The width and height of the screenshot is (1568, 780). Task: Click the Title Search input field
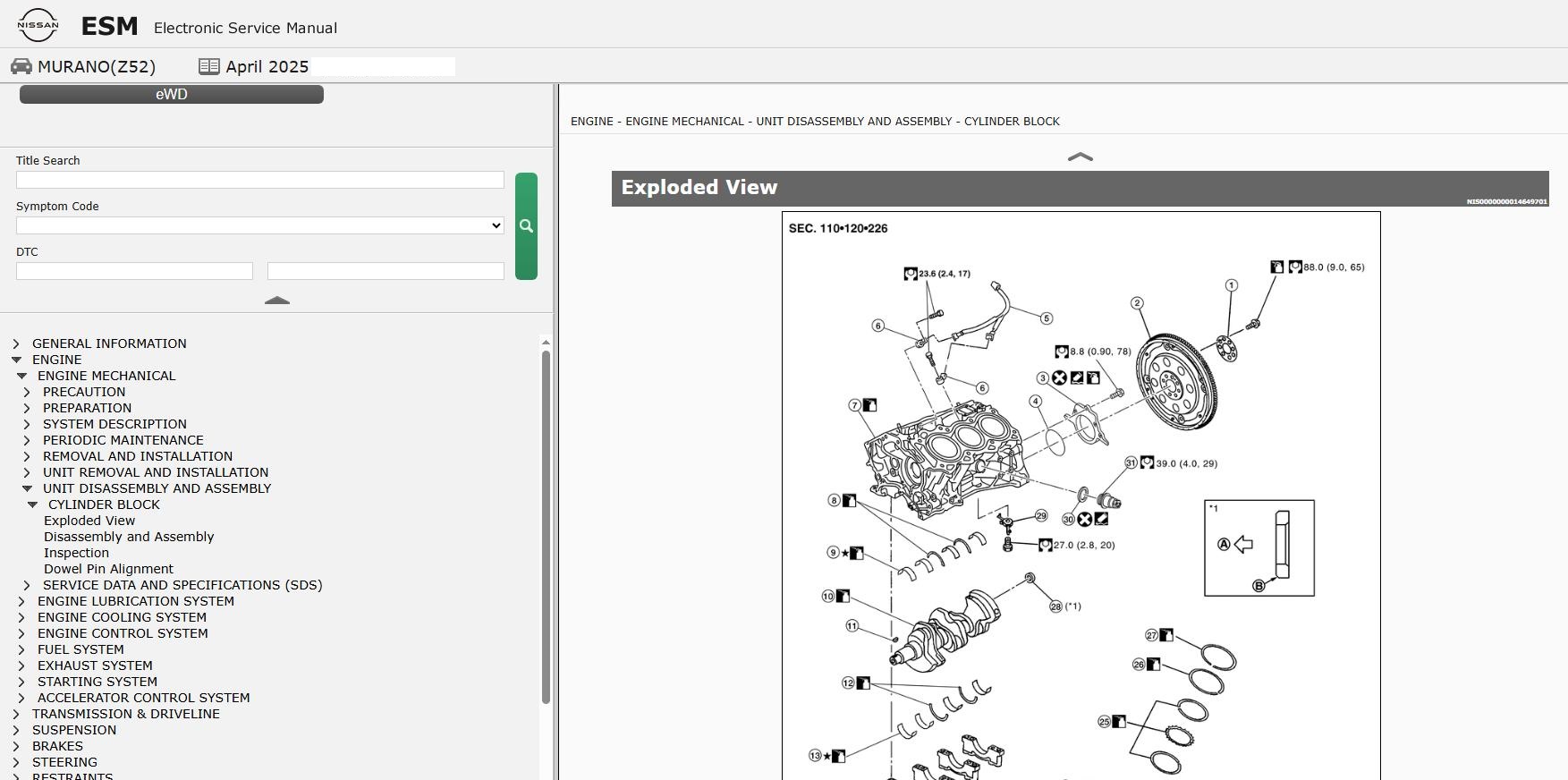(260, 180)
